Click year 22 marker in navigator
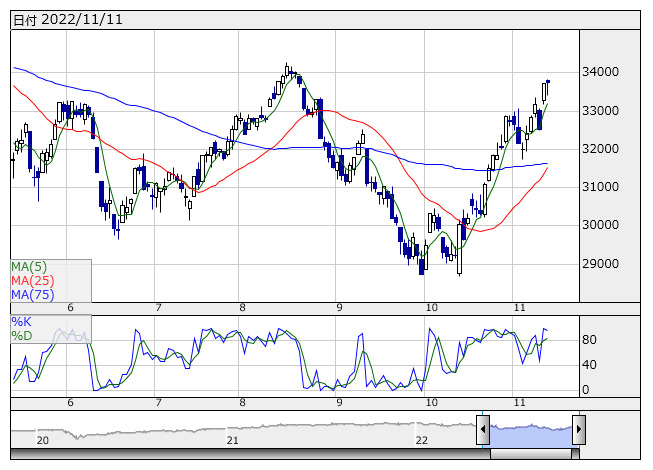 pos(421,440)
